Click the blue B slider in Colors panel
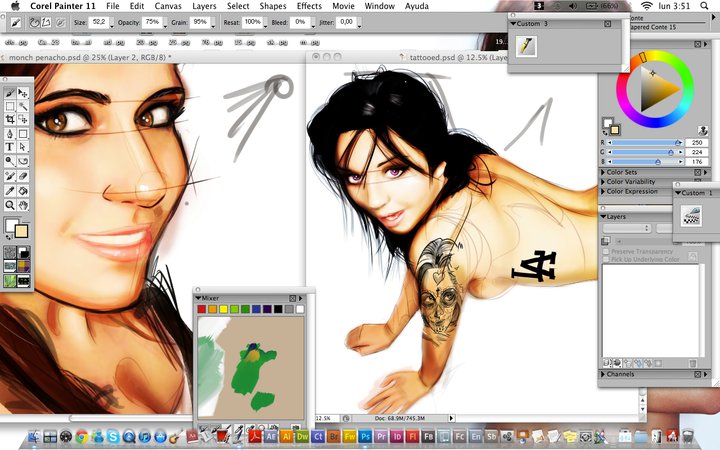 645,162
